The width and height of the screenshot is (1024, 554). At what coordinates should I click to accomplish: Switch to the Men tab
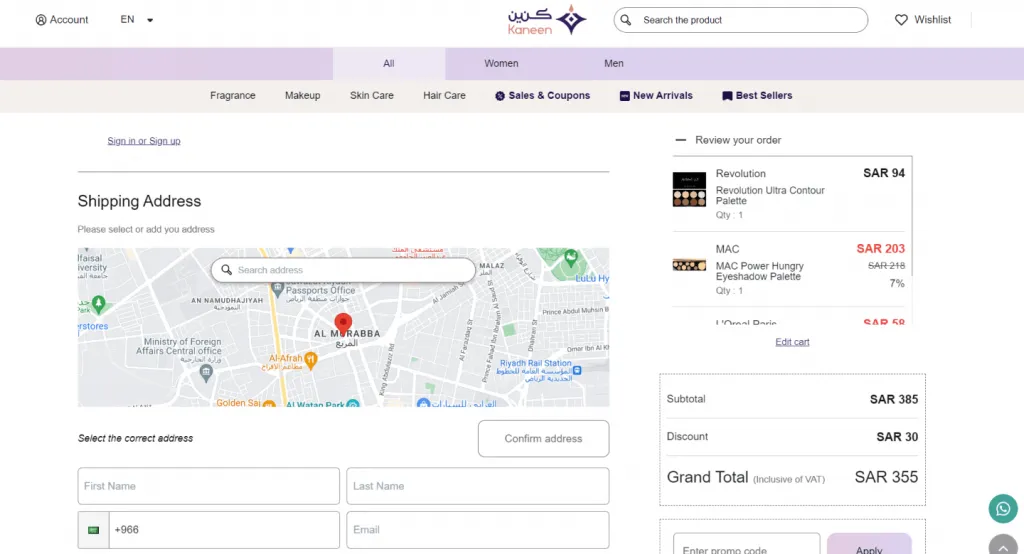[x=613, y=63]
